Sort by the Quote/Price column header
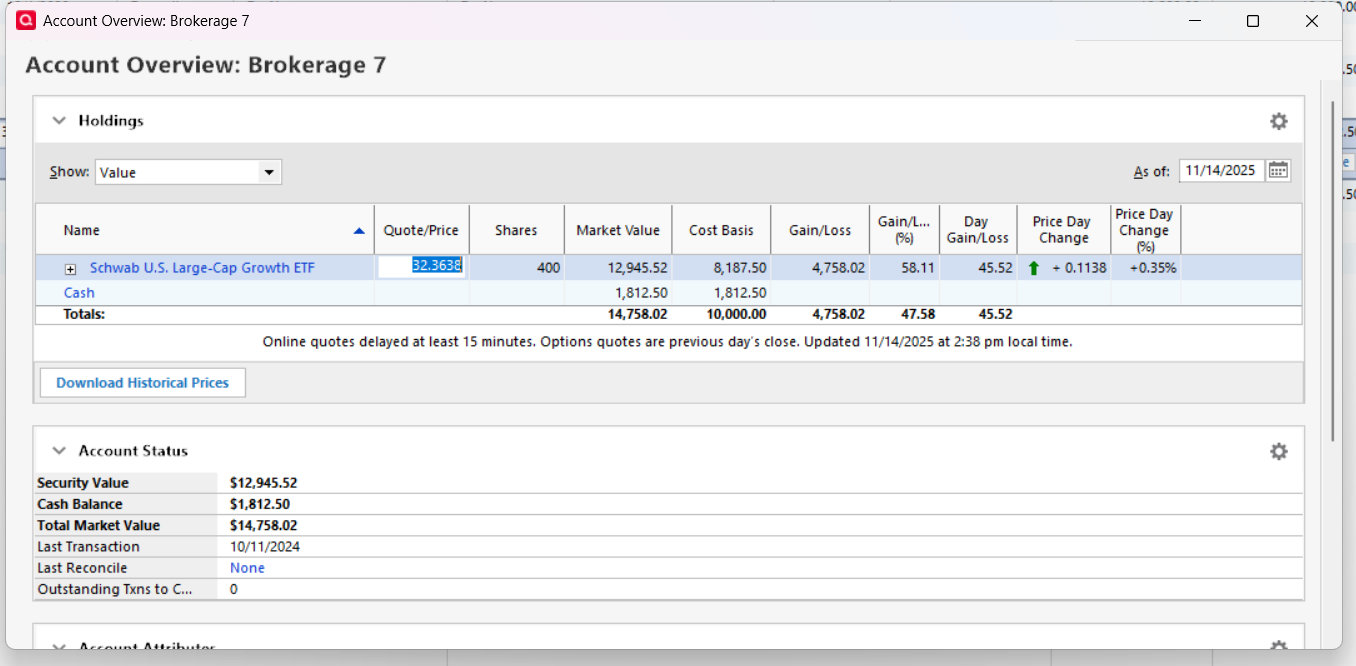Viewport: 1356px width, 666px height. pyautogui.click(x=421, y=231)
